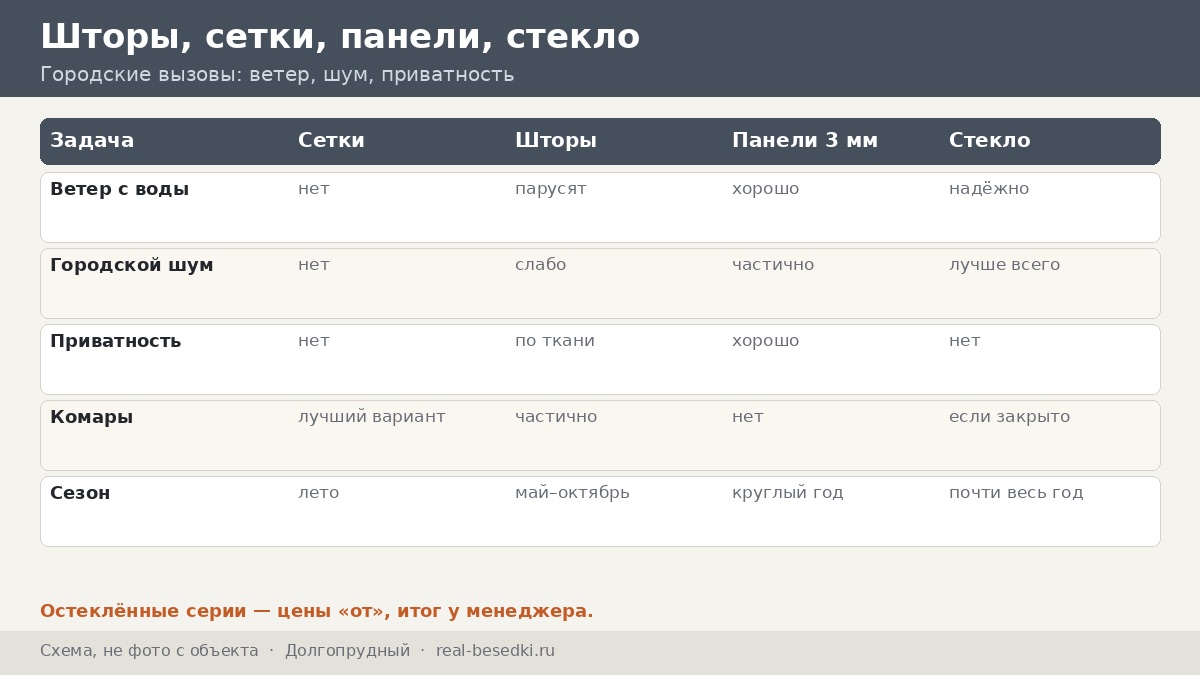
Task: Click the "парусят" cell
Action: 551,189
